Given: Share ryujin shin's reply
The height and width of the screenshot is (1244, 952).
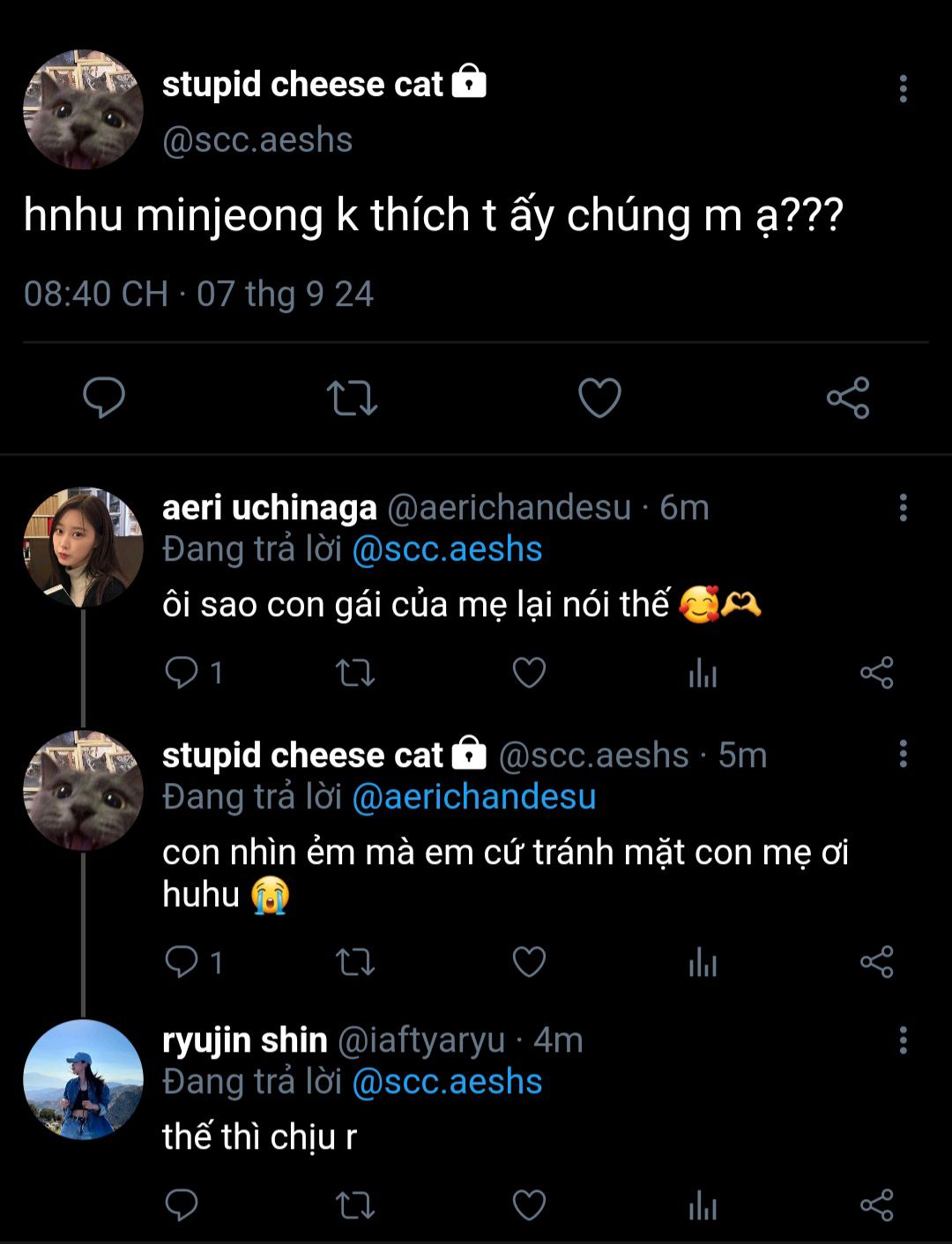Looking at the screenshot, I should click(876, 1205).
